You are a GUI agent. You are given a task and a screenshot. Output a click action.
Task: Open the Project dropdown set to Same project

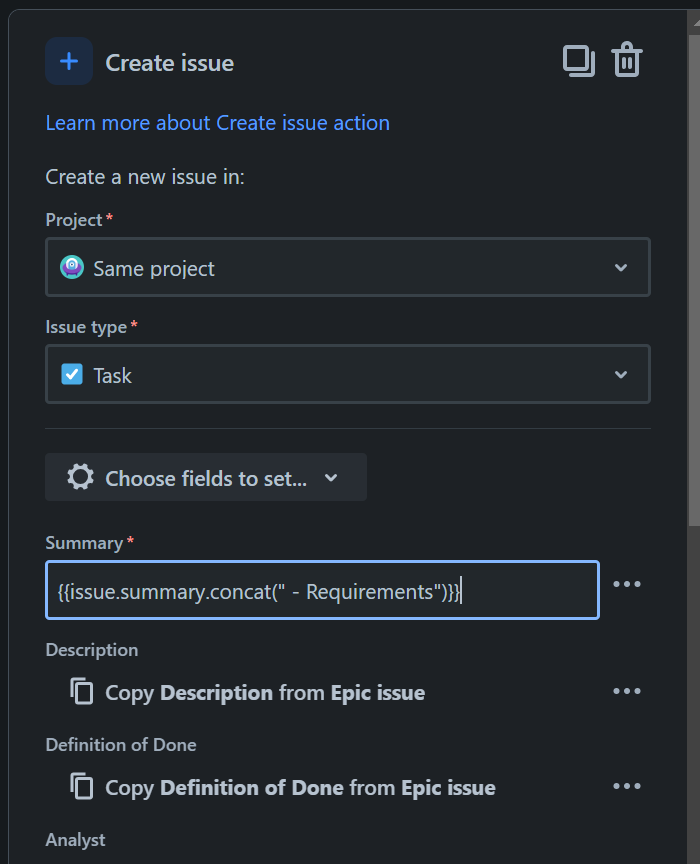(x=347, y=268)
